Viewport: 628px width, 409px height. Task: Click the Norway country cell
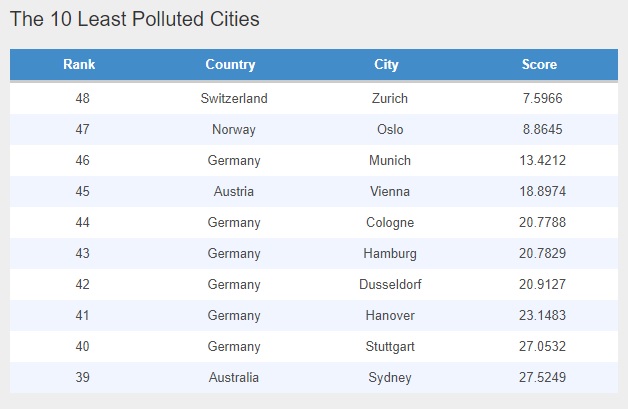point(234,130)
